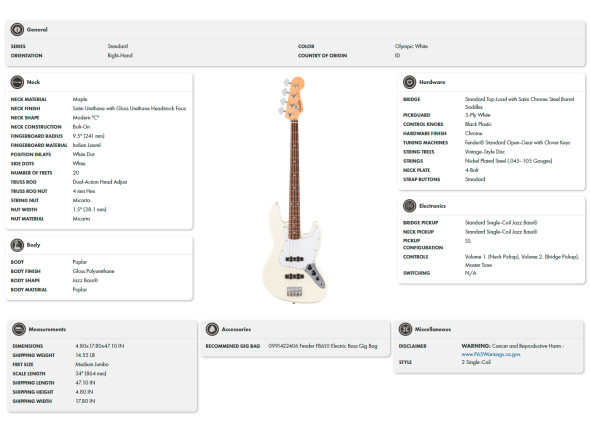Click the Chrome hardware finish value
This screenshot has height=434, width=590.
pos(473,133)
